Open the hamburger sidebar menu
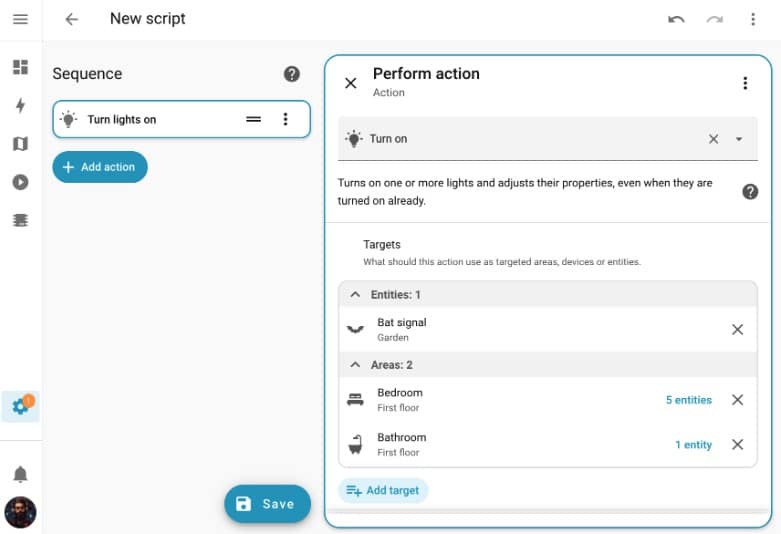 [x=20, y=19]
